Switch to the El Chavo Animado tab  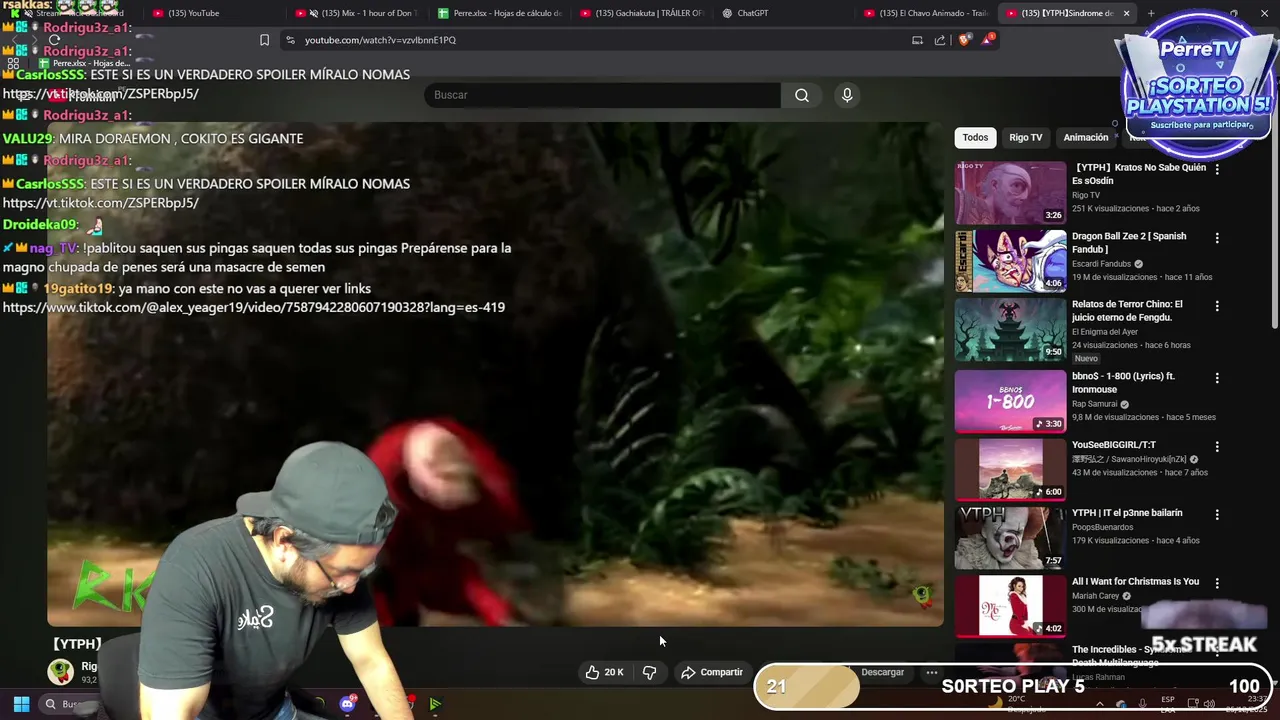[927, 13]
